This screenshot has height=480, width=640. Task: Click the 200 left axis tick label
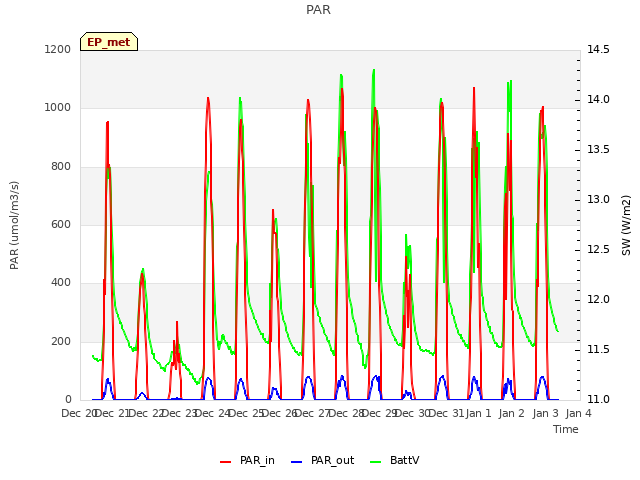(x=61, y=341)
